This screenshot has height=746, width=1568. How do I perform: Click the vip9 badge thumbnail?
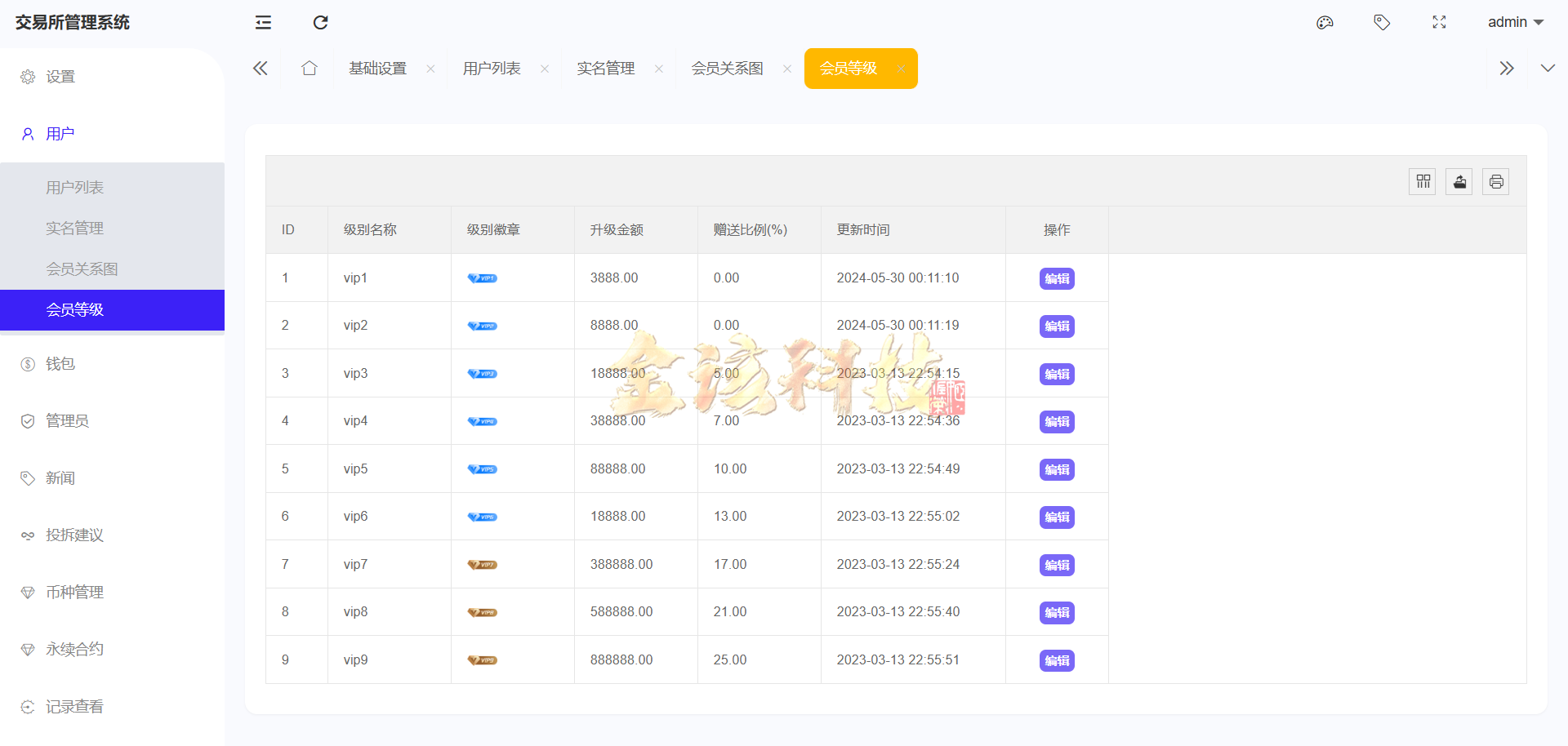482,660
